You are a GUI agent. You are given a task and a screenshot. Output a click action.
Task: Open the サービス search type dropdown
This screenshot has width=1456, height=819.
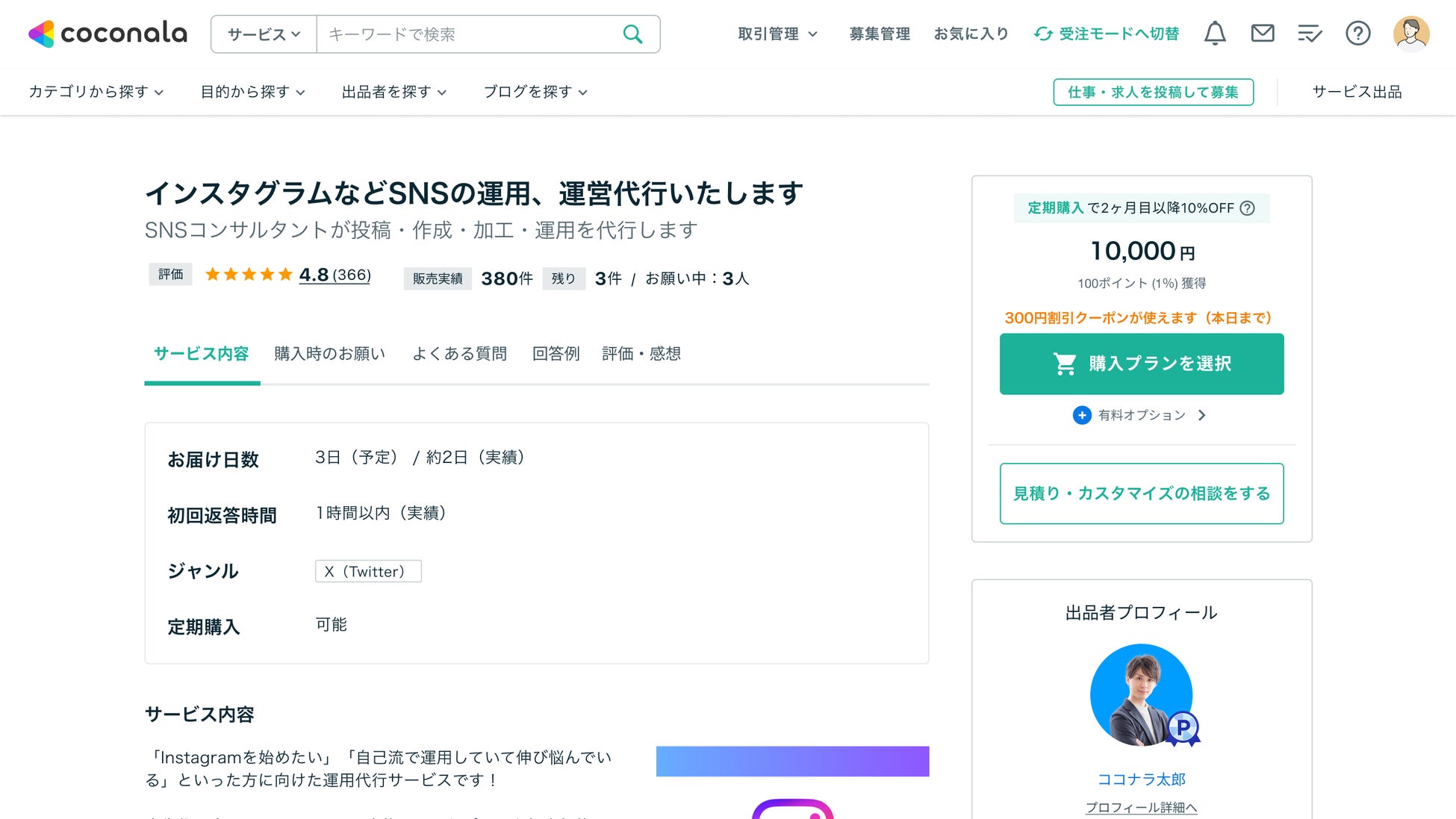tap(264, 34)
